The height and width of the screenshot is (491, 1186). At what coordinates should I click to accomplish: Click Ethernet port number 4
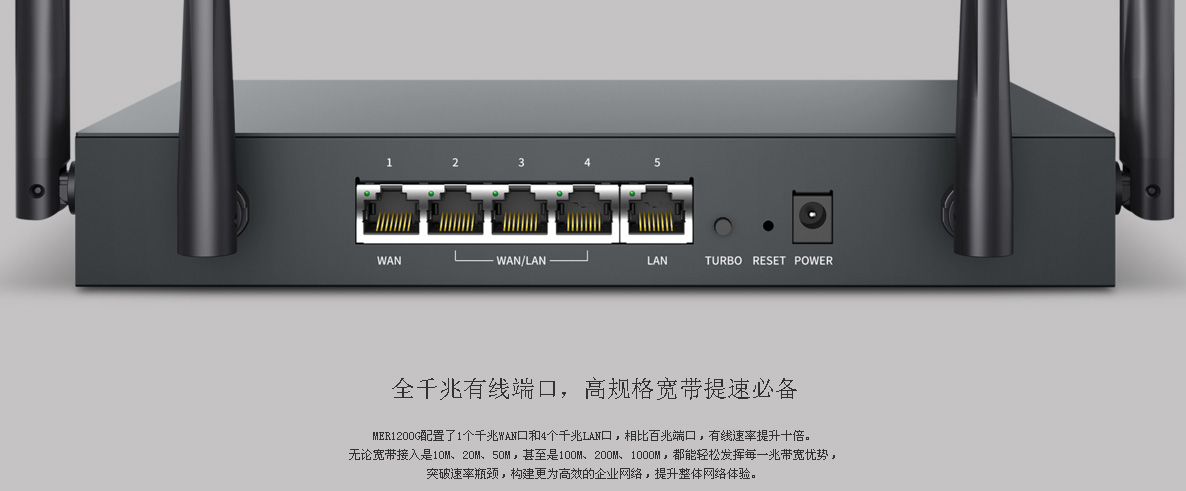(x=585, y=211)
